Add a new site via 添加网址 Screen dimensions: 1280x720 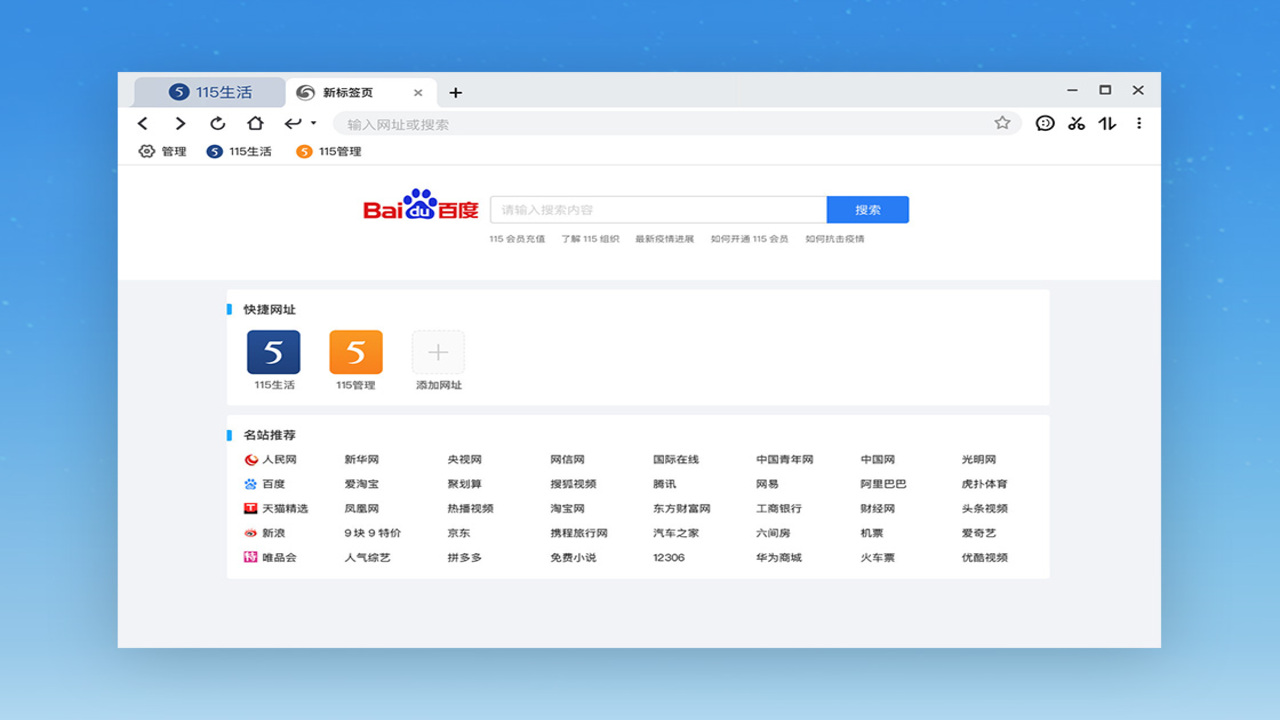[x=437, y=352]
